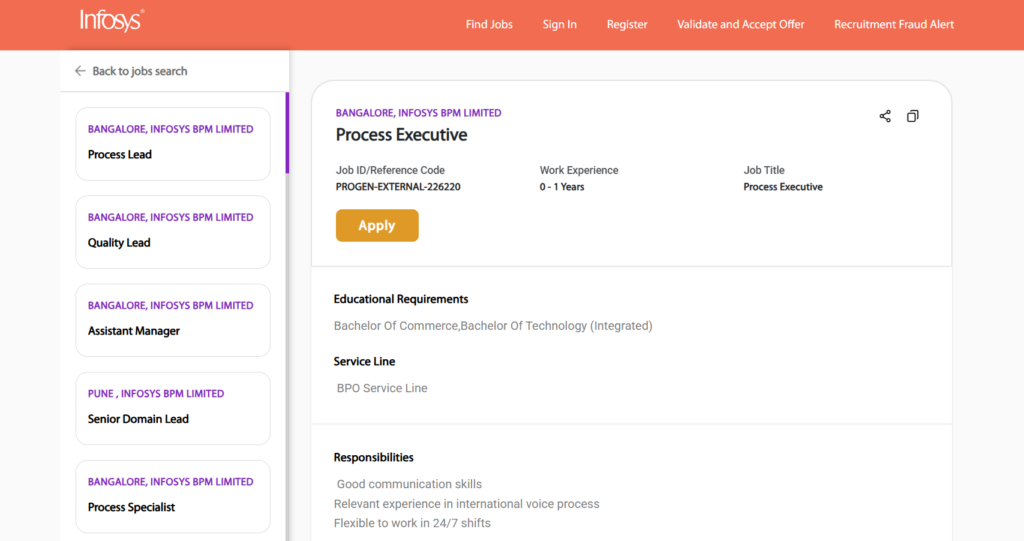
Task: Select the Process Lead job card
Action: coord(172,143)
